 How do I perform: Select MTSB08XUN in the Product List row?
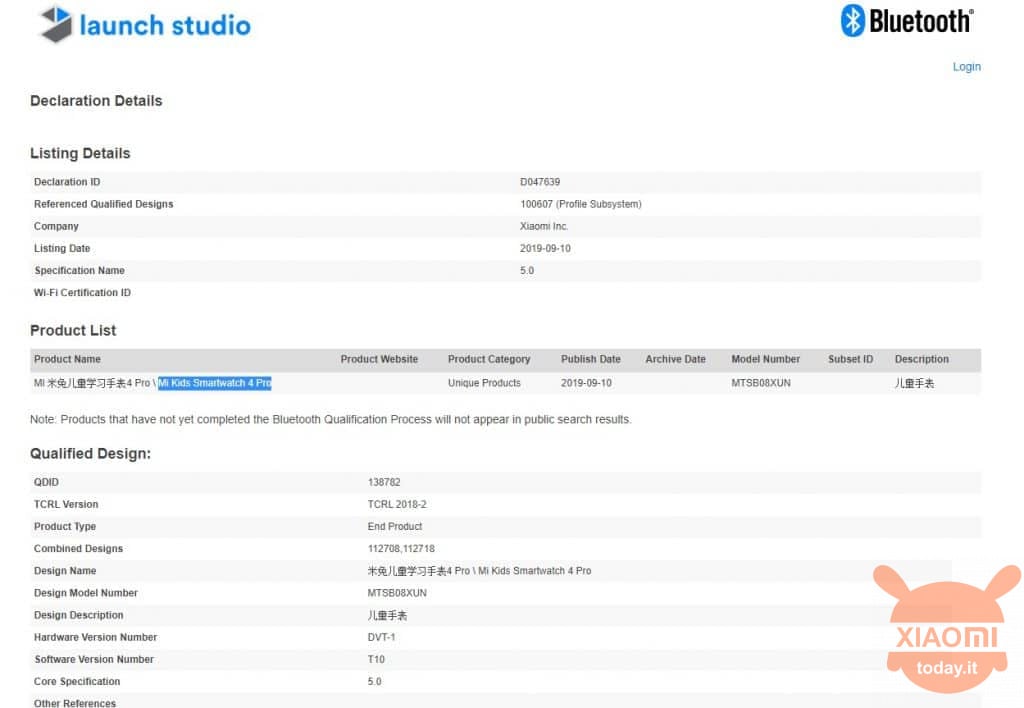(x=761, y=383)
